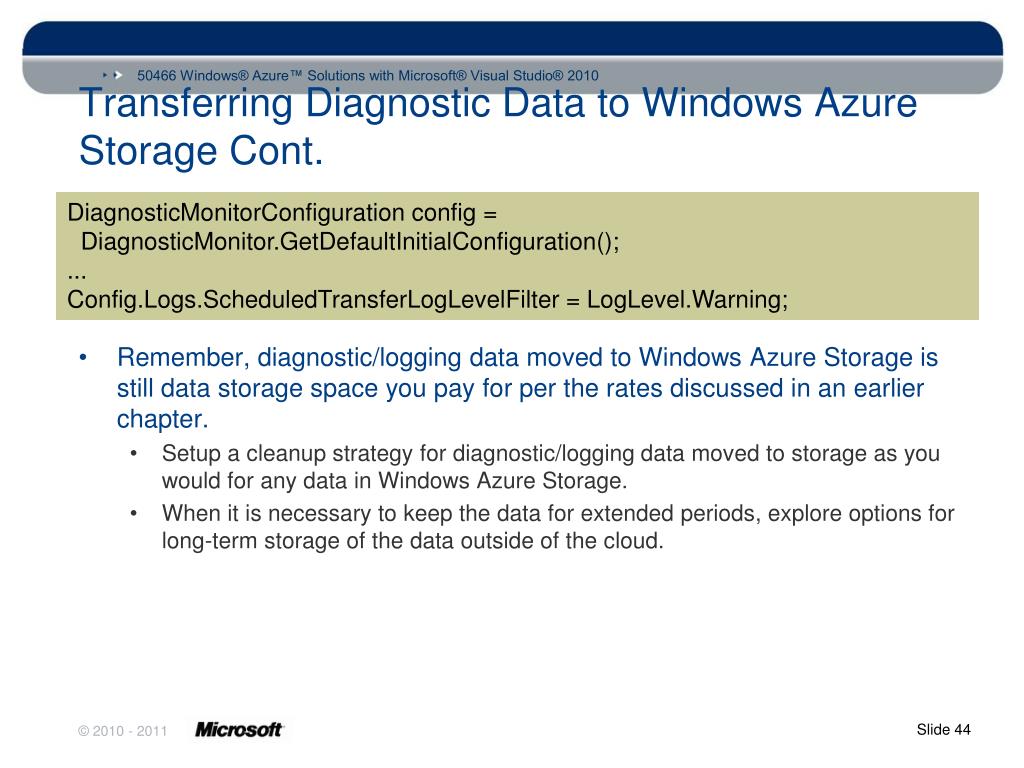1024x768 pixels.
Task: Click the '© 2010 - 2011' copyright text
Action: point(123,731)
